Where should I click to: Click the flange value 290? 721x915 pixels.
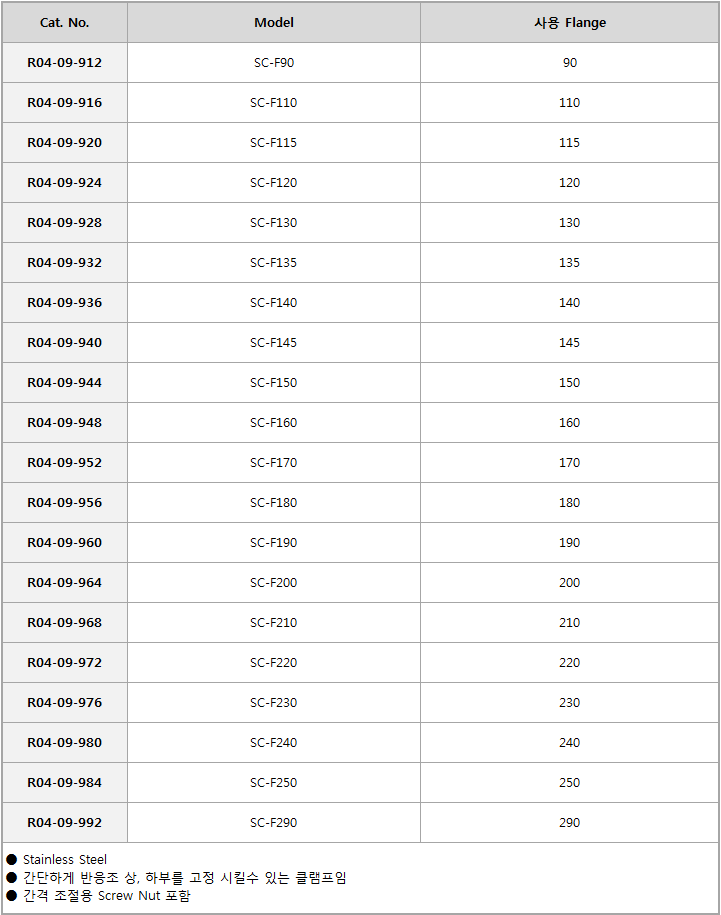[x=569, y=823]
